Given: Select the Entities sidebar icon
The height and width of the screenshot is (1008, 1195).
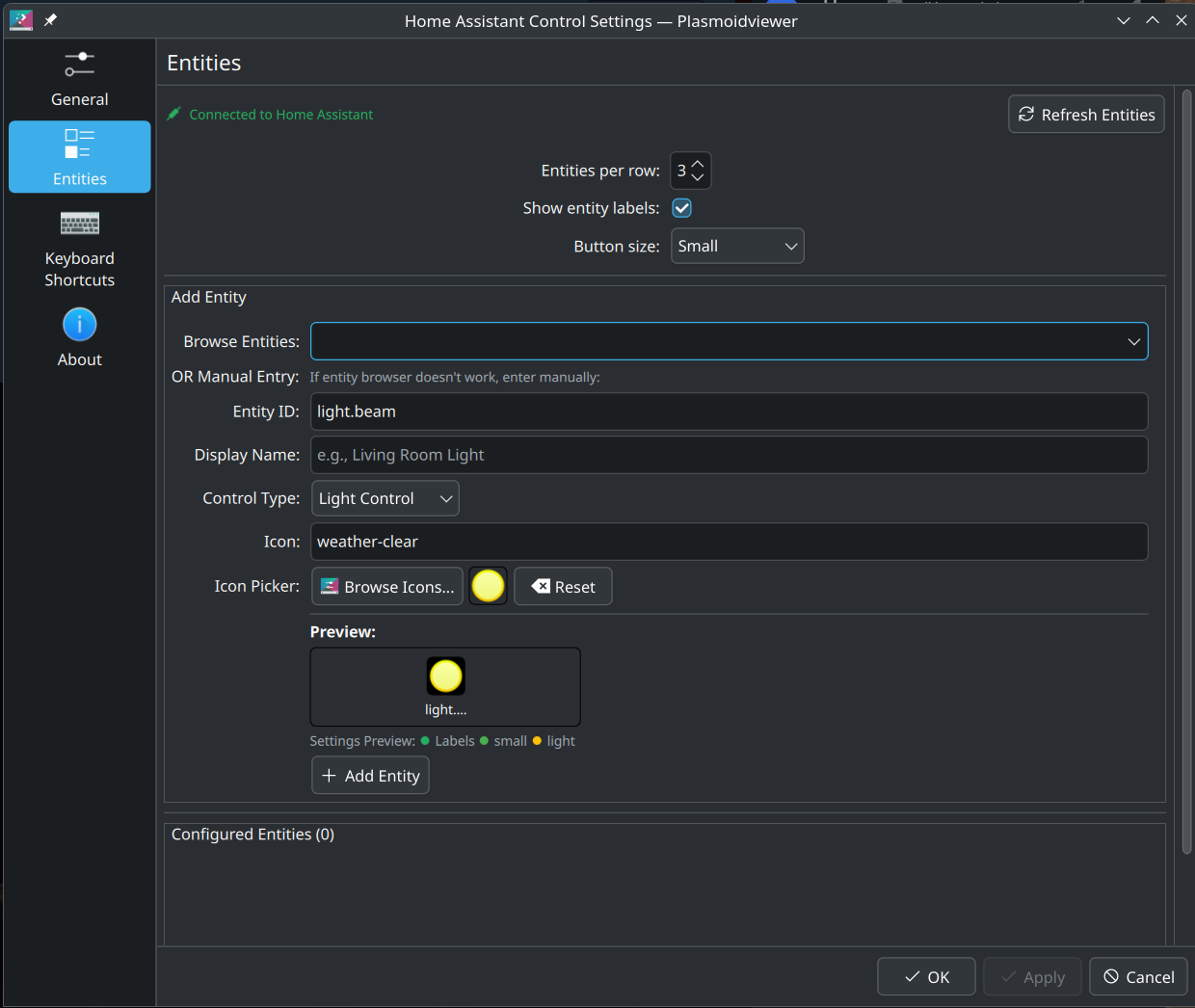Looking at the screenshot, I should tap(79, 145).
